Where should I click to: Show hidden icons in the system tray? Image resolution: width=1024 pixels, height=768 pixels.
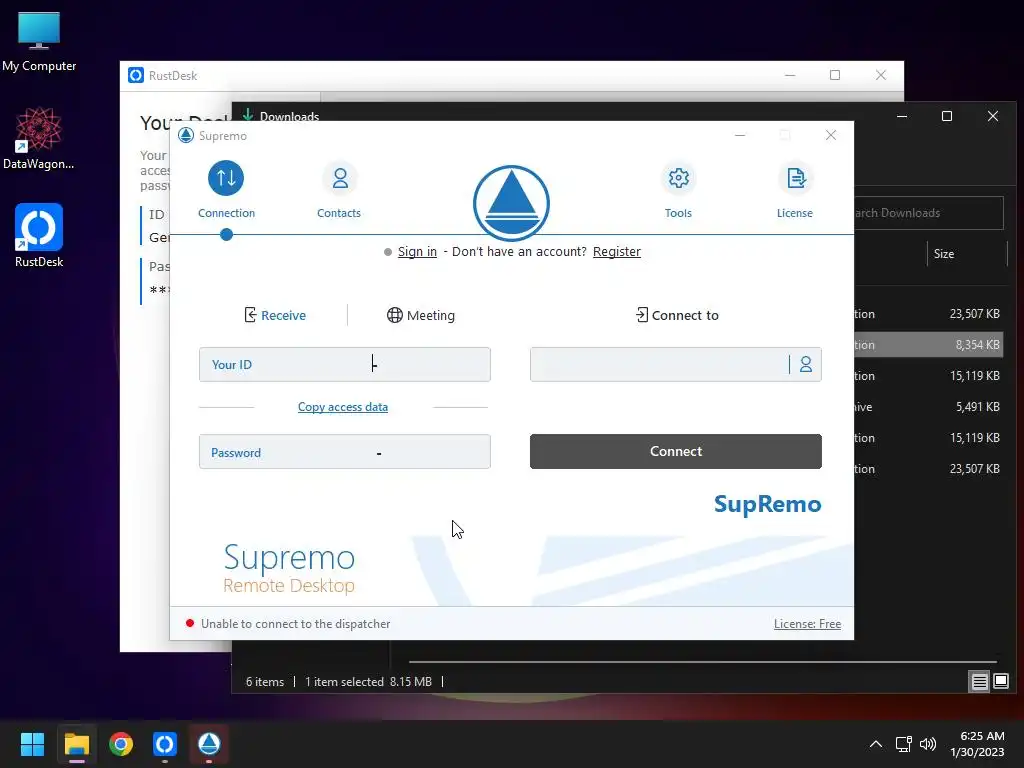(x=876, y=744)
